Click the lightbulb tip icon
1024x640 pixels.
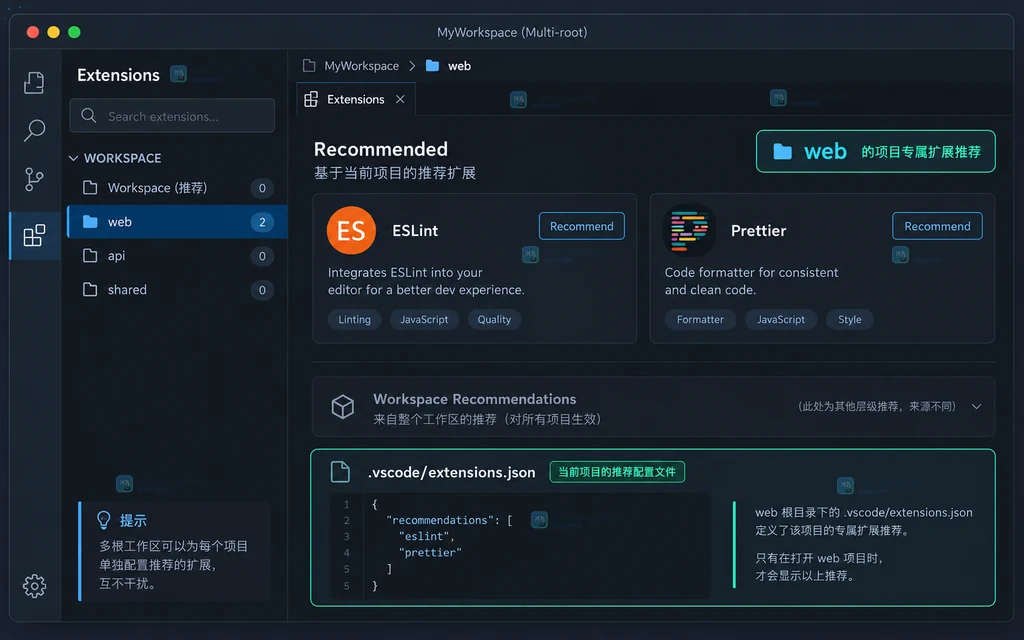[103, 520]
